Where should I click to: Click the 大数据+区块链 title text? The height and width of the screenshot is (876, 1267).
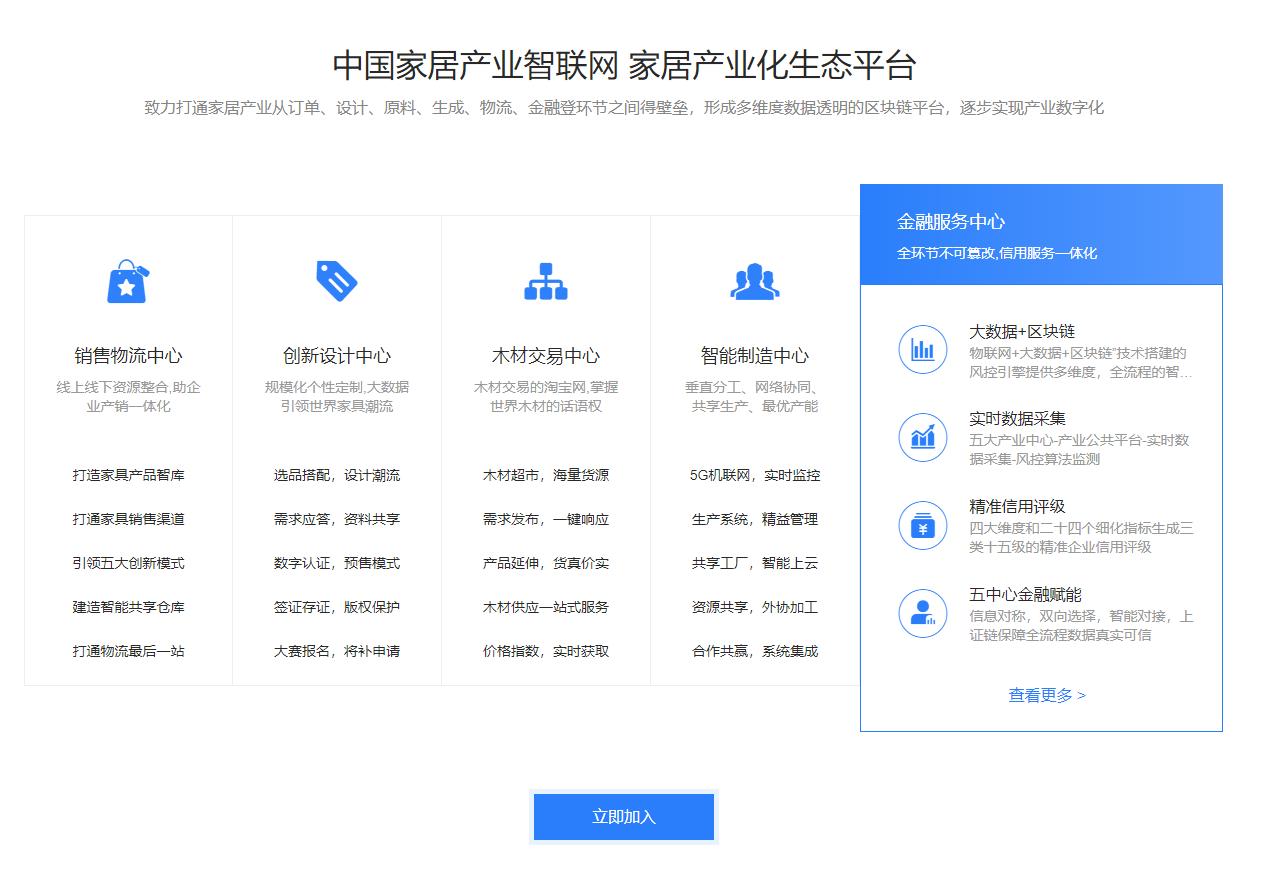tap(1021, 332)
